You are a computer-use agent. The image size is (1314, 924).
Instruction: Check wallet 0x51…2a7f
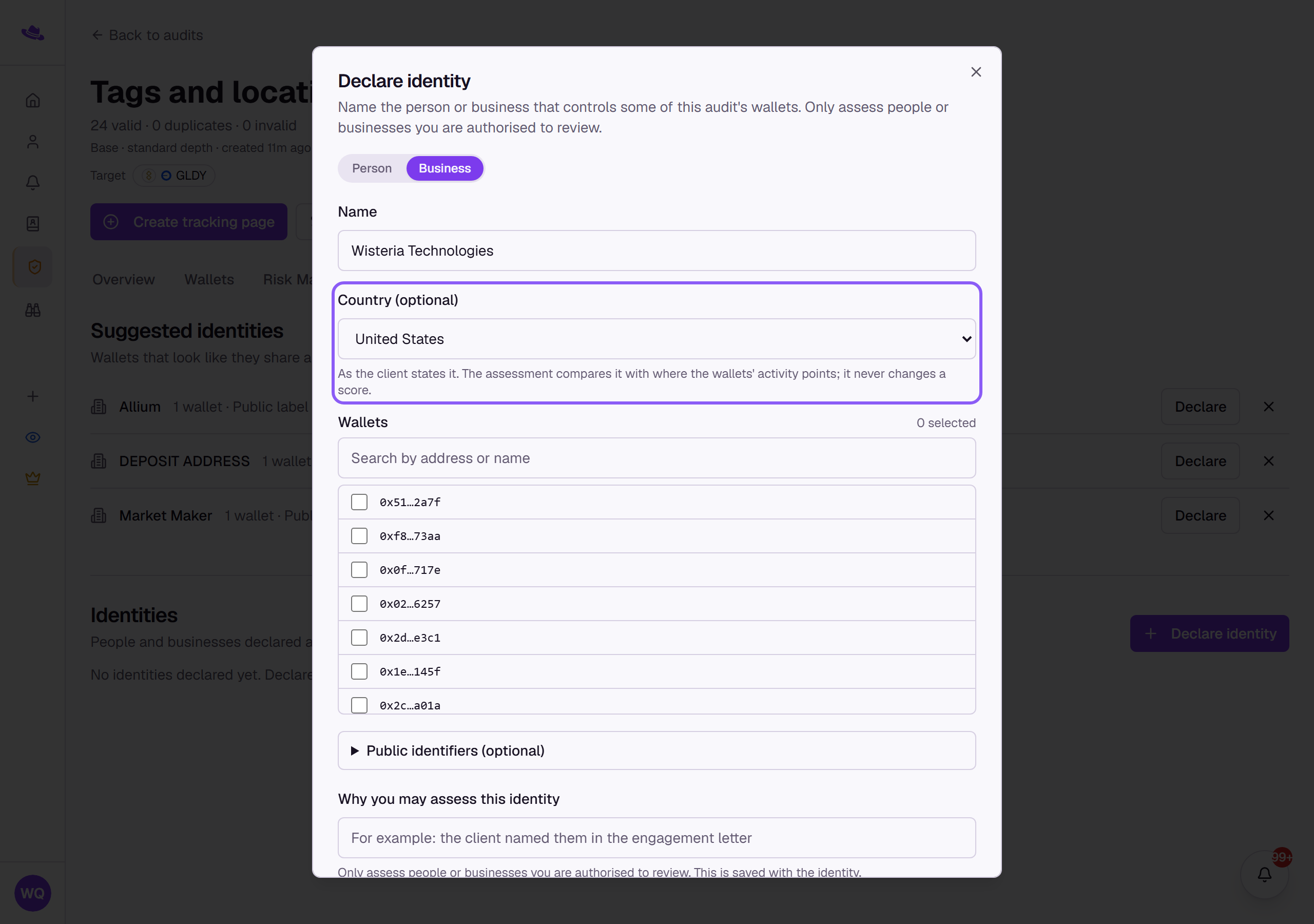[x=359, y=502]
